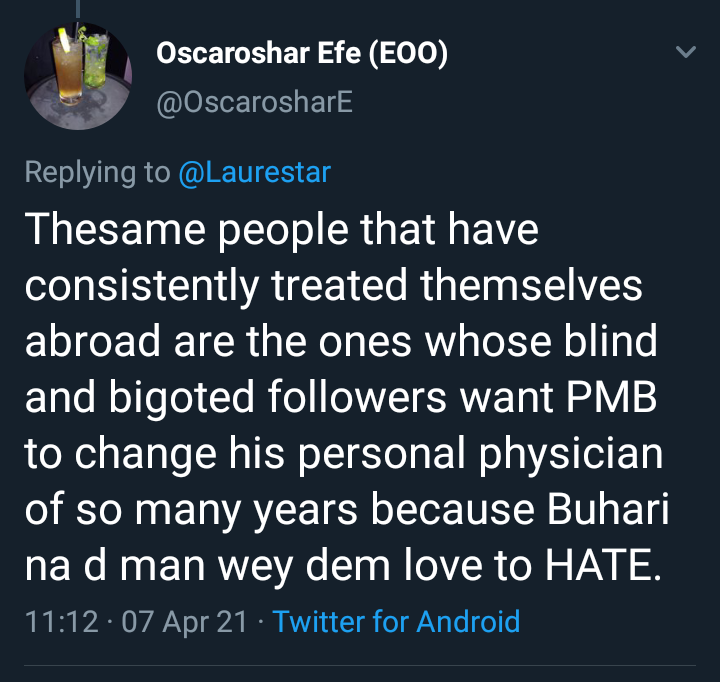Click the capitalized word 'HATE.'
Image resolution: width=720 pixels, height=682 pixels.
tap(603, 565)
